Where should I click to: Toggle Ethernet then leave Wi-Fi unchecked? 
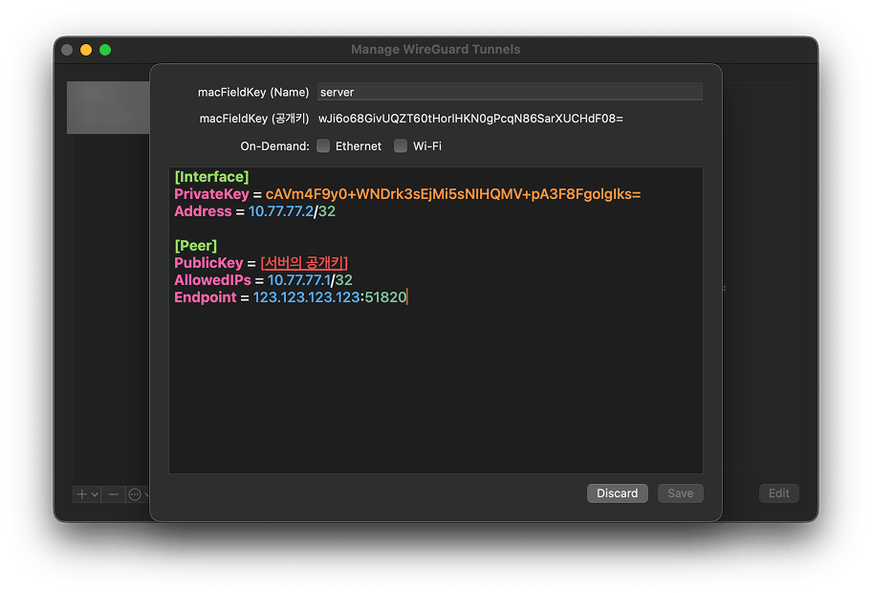(x=322, y=145)
